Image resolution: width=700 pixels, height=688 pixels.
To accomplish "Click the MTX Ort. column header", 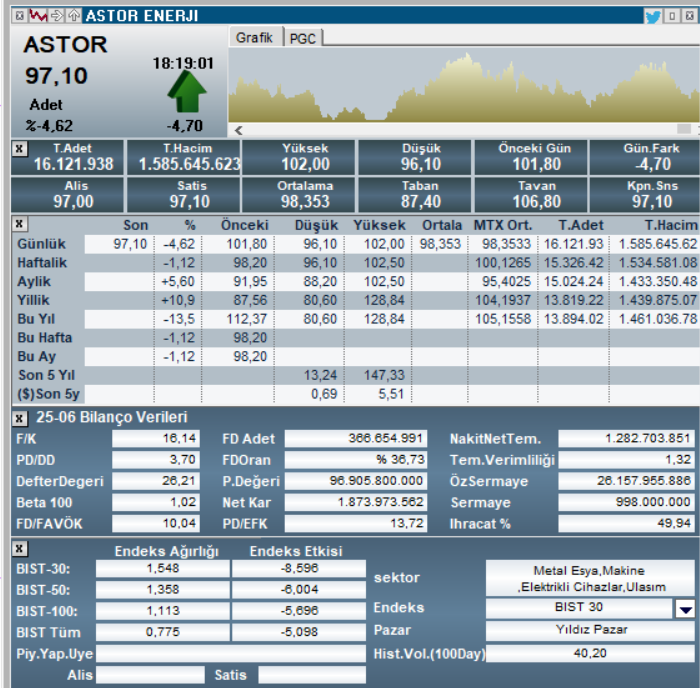I will [x=503, y=225].
